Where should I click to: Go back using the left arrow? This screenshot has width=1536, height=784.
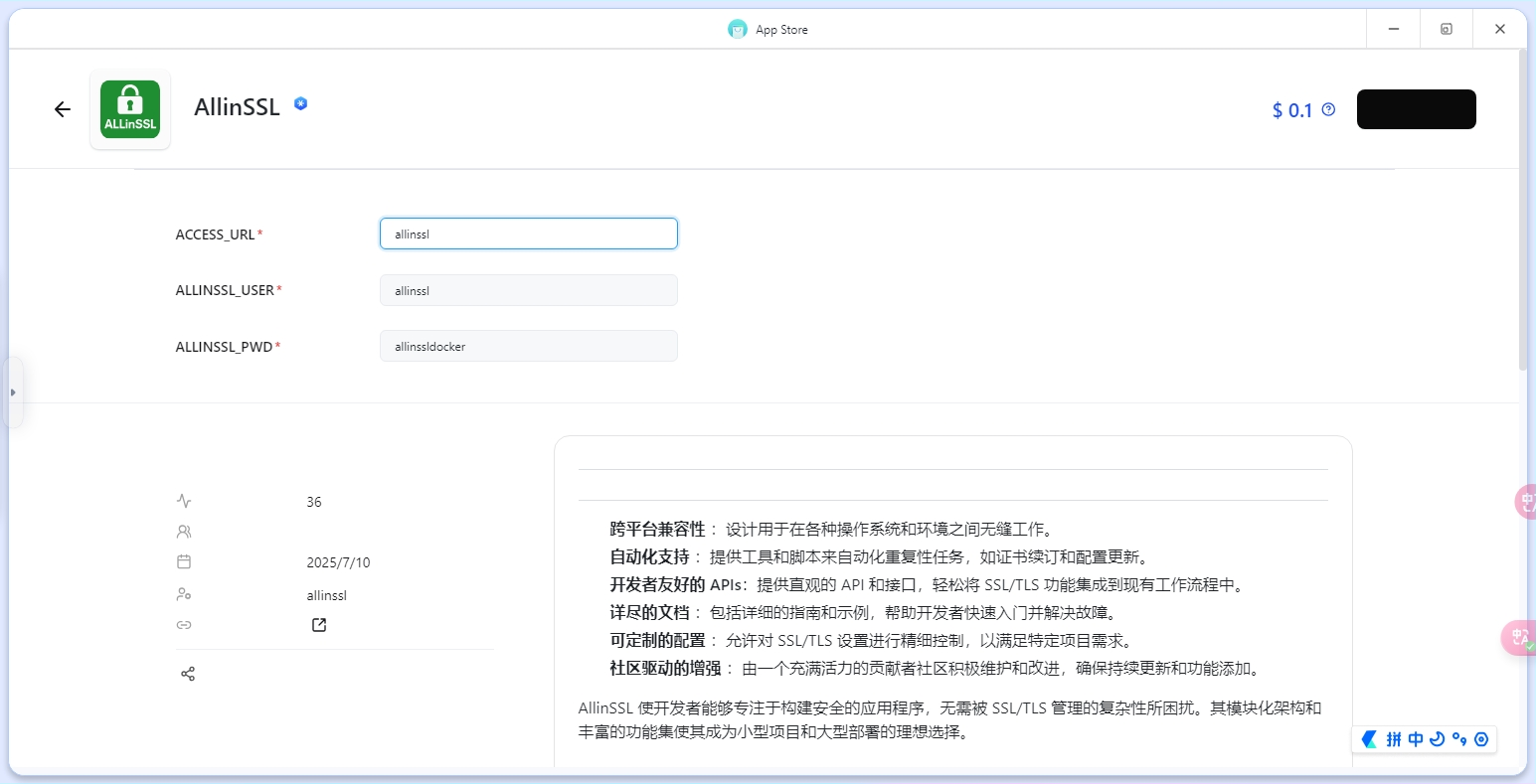coord(63,109)
